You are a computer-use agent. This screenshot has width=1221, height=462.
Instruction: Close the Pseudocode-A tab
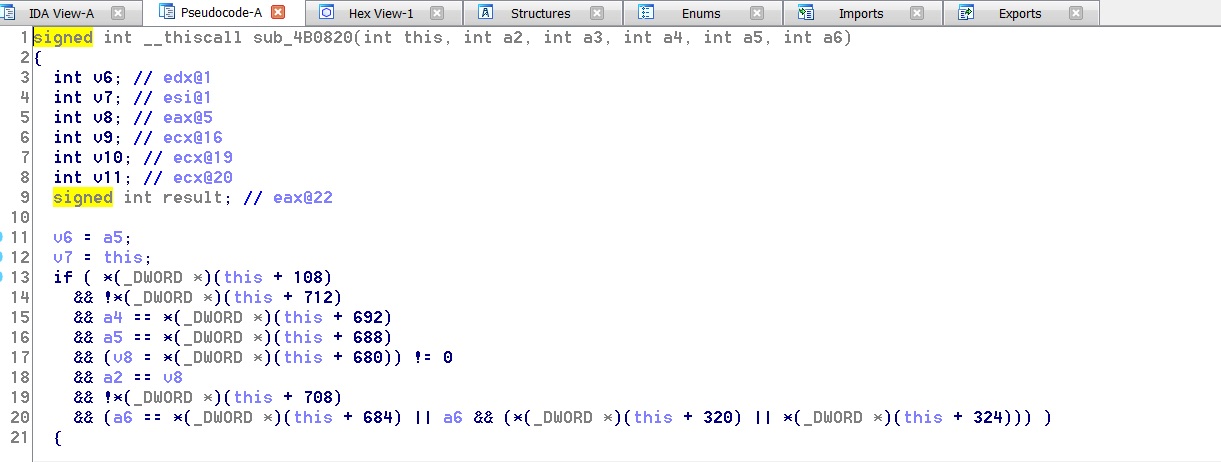point(278,13)
